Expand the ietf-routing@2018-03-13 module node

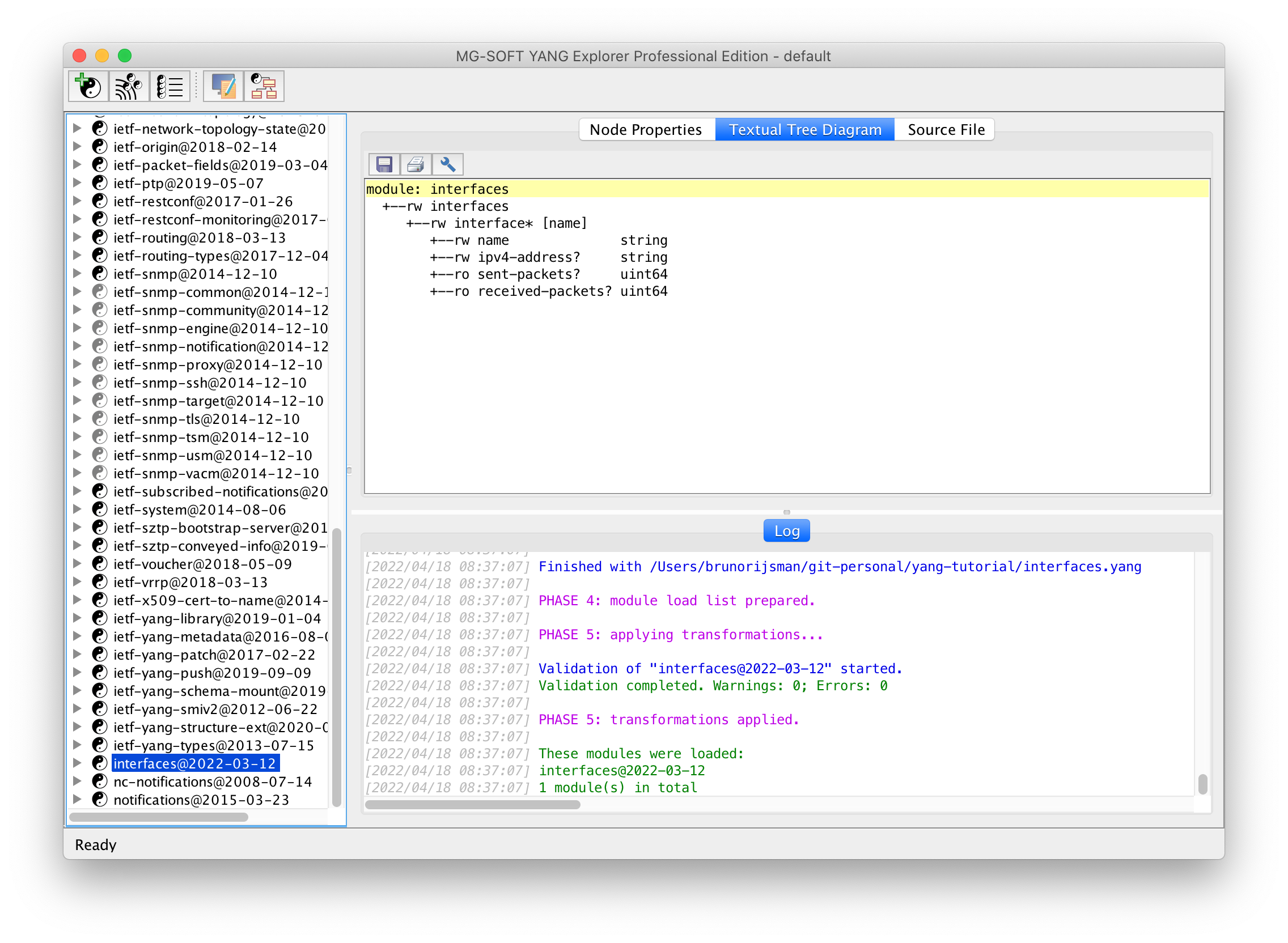pos(77,237)
